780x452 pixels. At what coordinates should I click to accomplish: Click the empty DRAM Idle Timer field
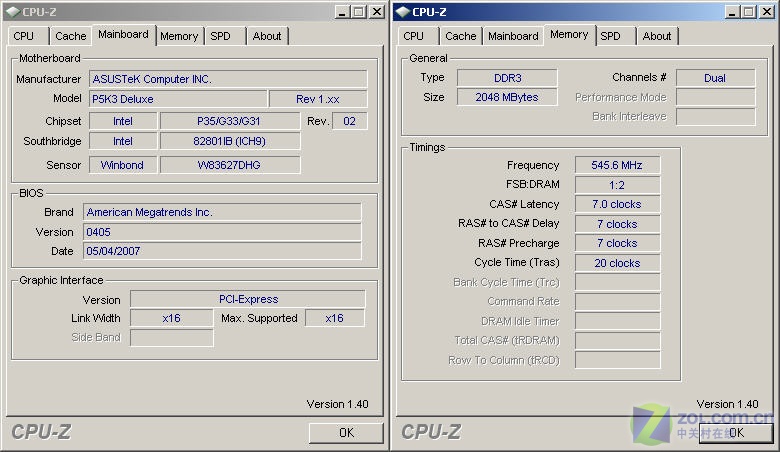coord(617,321)
